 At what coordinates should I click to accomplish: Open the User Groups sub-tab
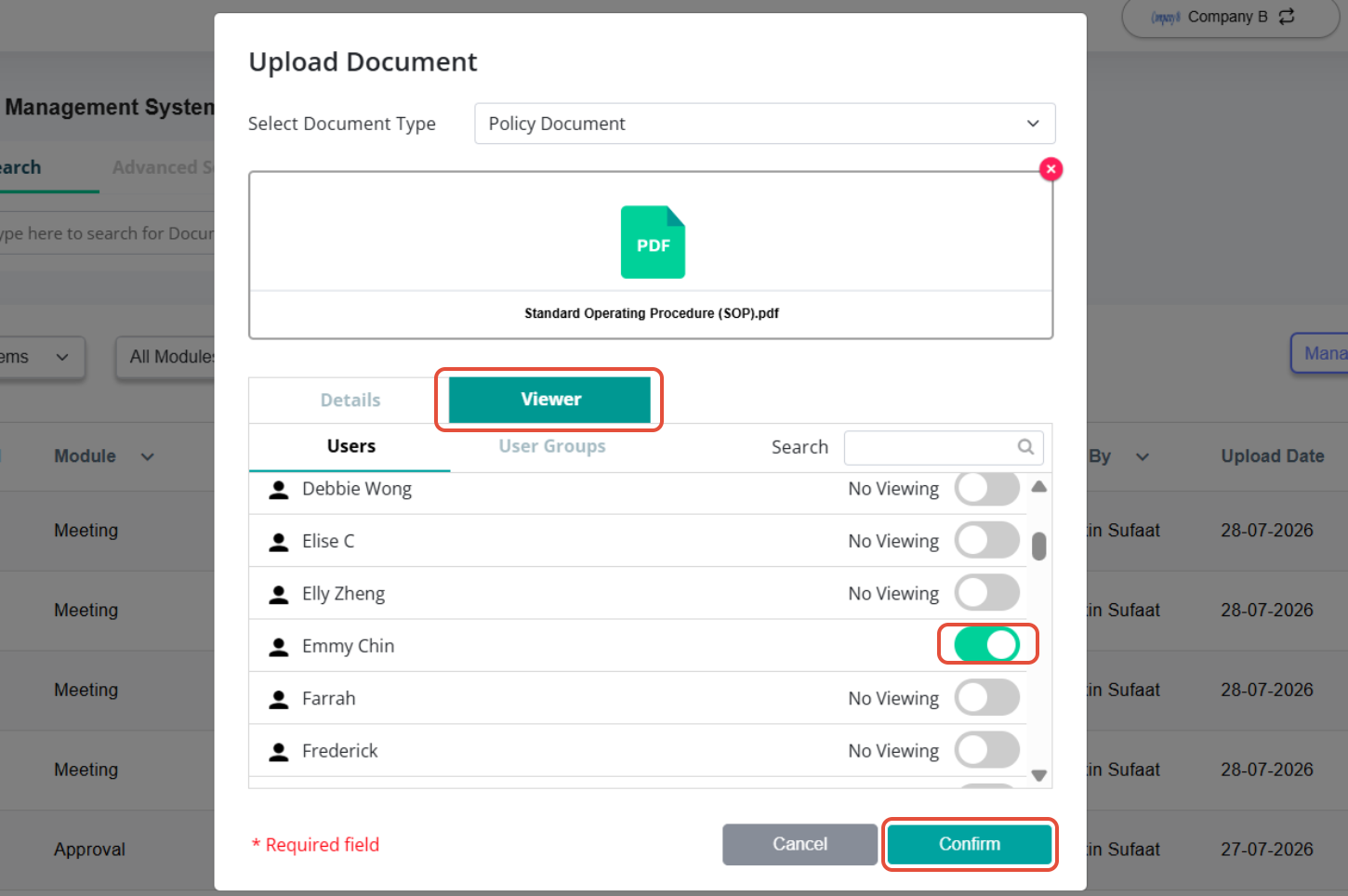click(551, 447)
